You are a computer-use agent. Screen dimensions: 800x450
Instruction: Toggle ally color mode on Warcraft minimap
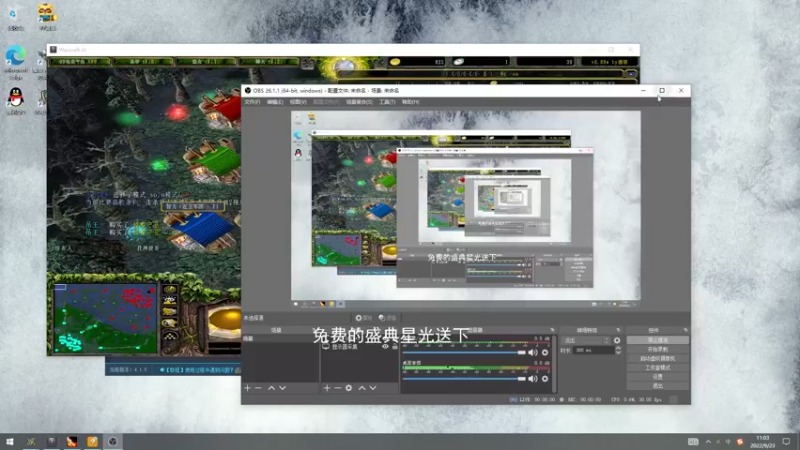(x=170, y=312)
